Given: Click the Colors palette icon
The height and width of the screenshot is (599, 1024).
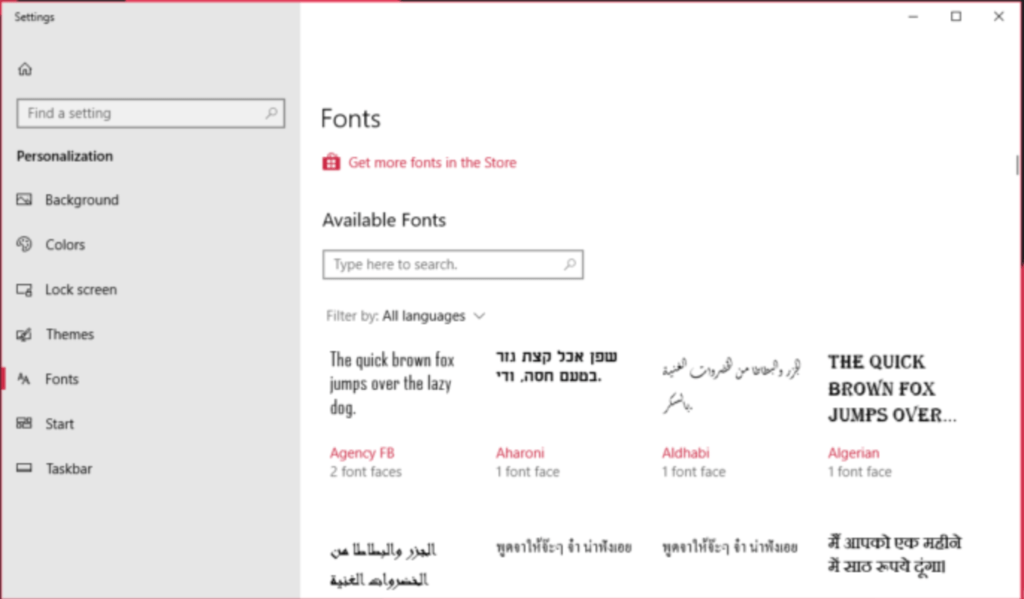Looking at the screenshot, I should coord(24,244).
